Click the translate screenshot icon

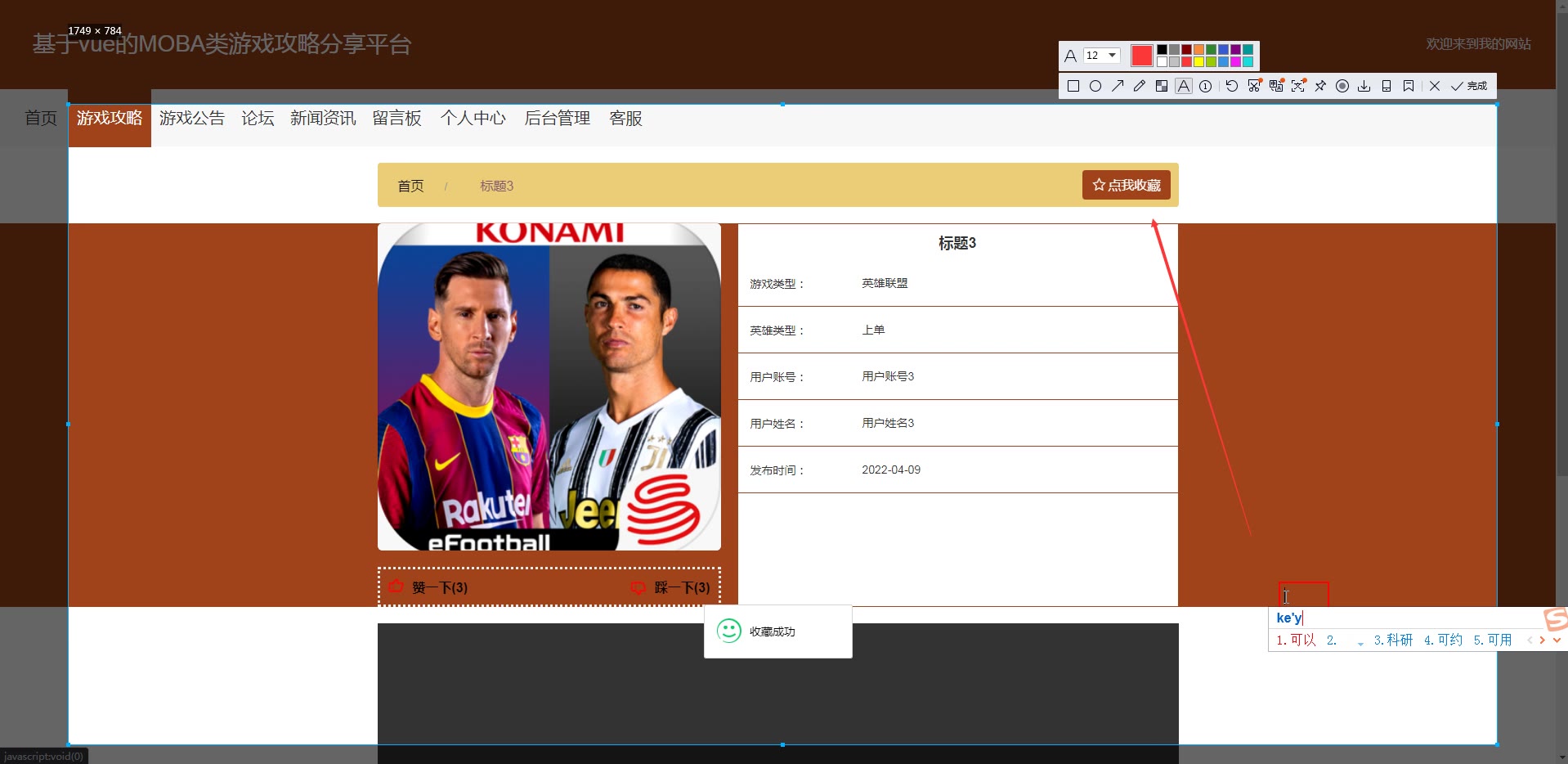(x=1277, y=85)
